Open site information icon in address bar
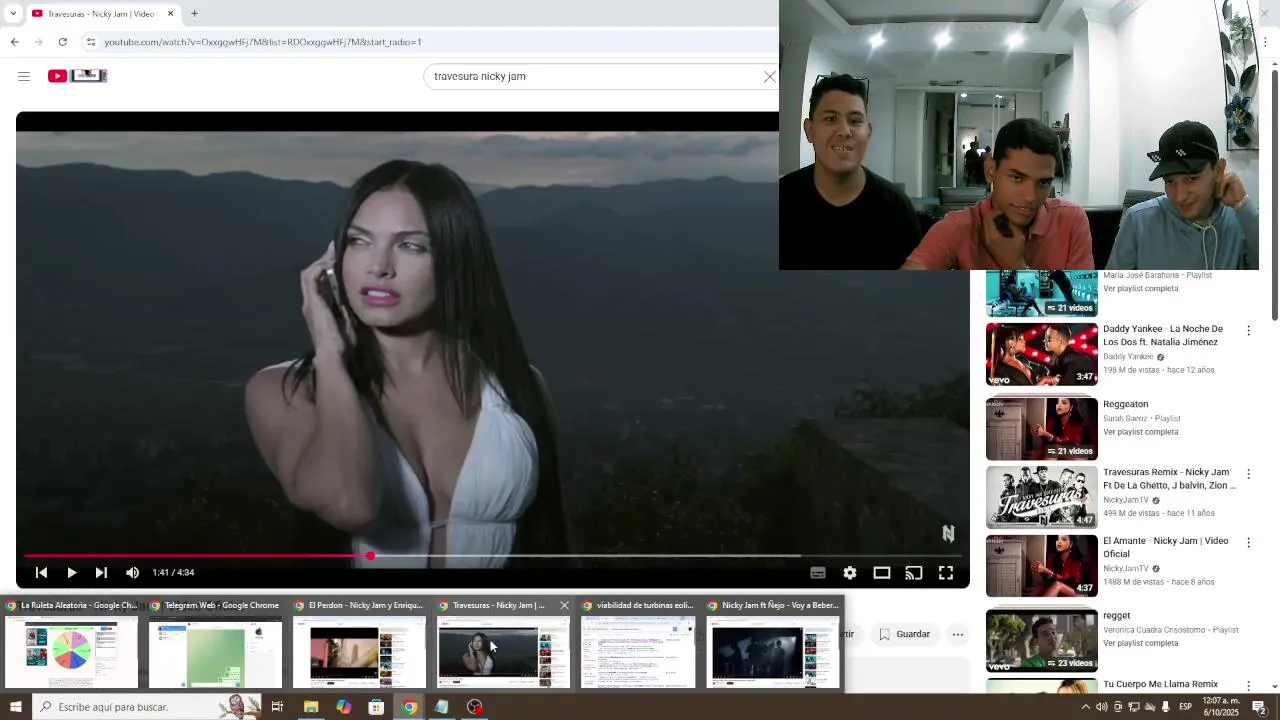1280x720 pixels. click(91, 42)
